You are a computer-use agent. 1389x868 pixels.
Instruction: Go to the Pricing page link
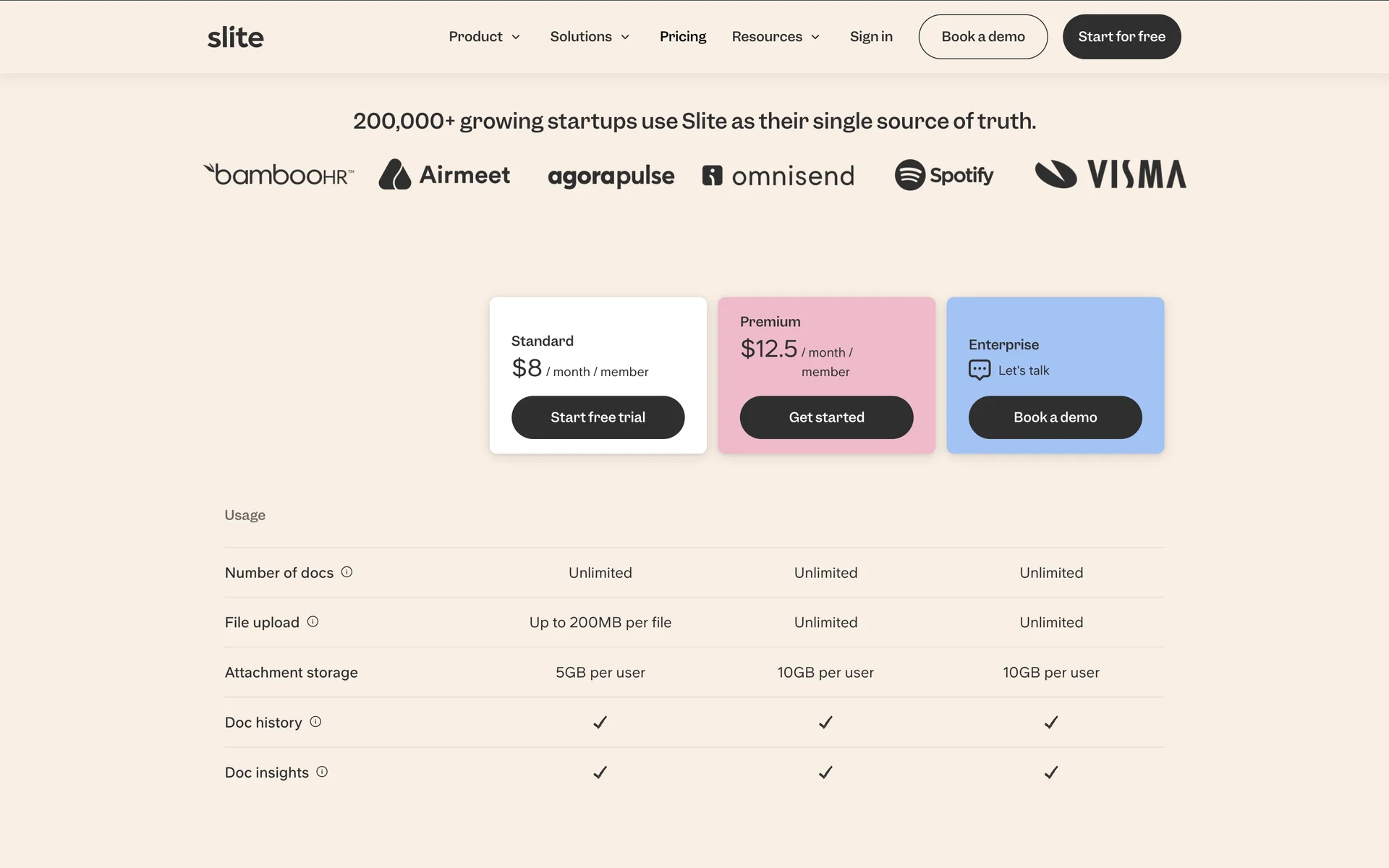coord(682,37)
